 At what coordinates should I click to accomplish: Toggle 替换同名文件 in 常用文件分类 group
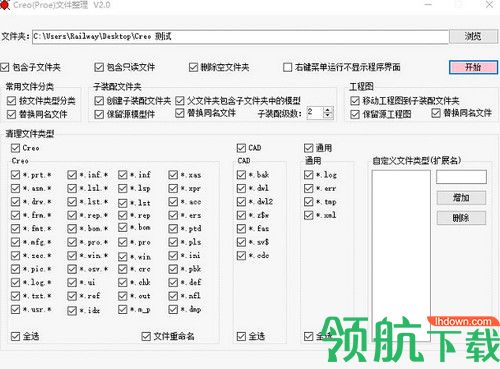[11, 114]
